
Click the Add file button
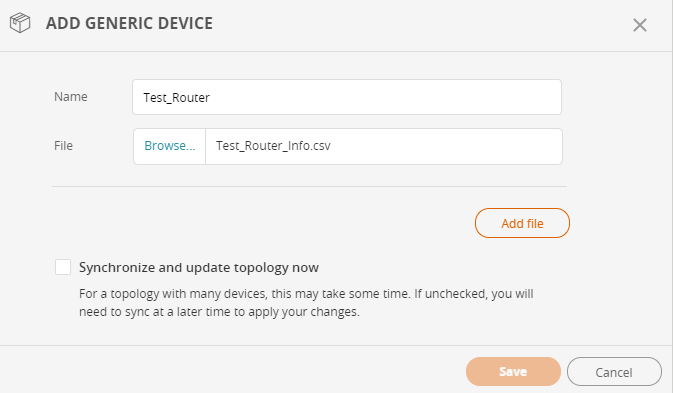click(x=522, y=223)
